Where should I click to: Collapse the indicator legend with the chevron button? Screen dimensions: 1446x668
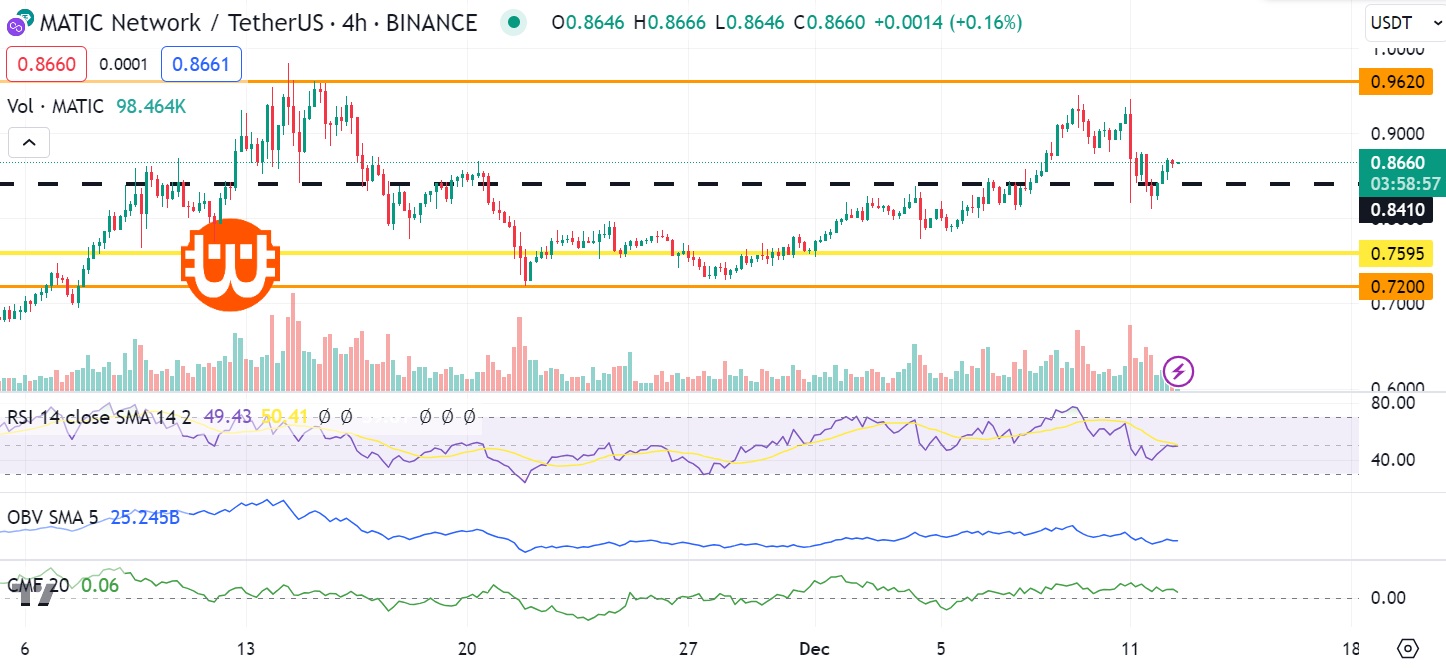pyautogui.click(x=30, y=143)
